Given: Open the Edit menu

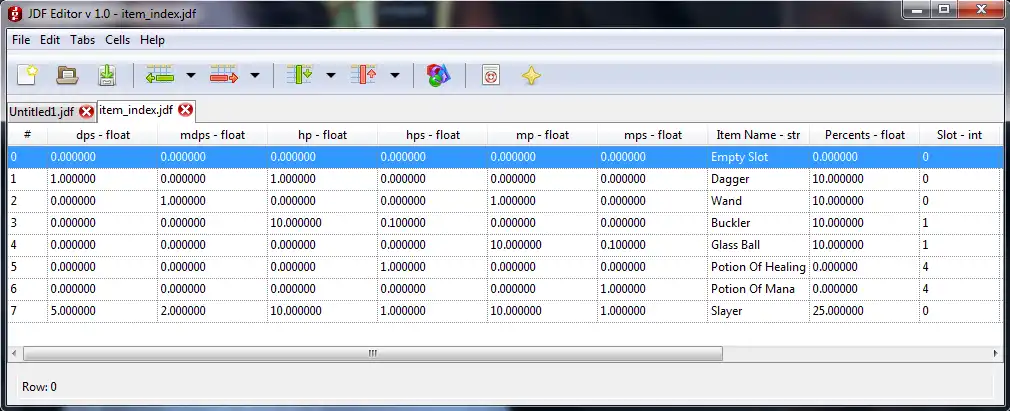Looking at the screenshot, I should click(x=50, y=40).
